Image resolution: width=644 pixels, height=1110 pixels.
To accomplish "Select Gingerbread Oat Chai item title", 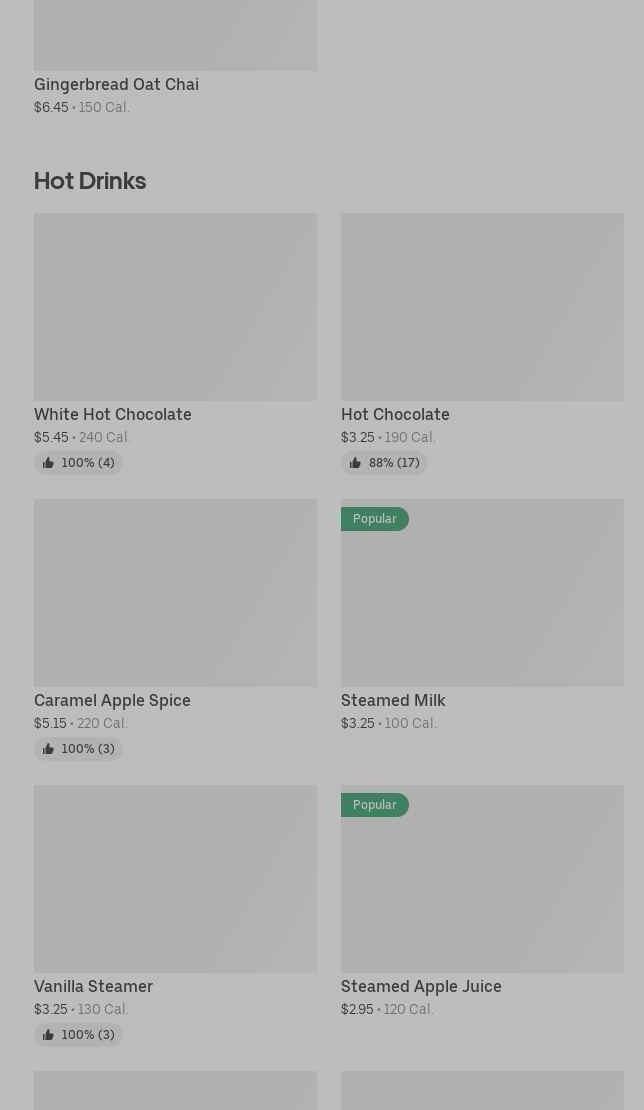I will pos(116,84).
